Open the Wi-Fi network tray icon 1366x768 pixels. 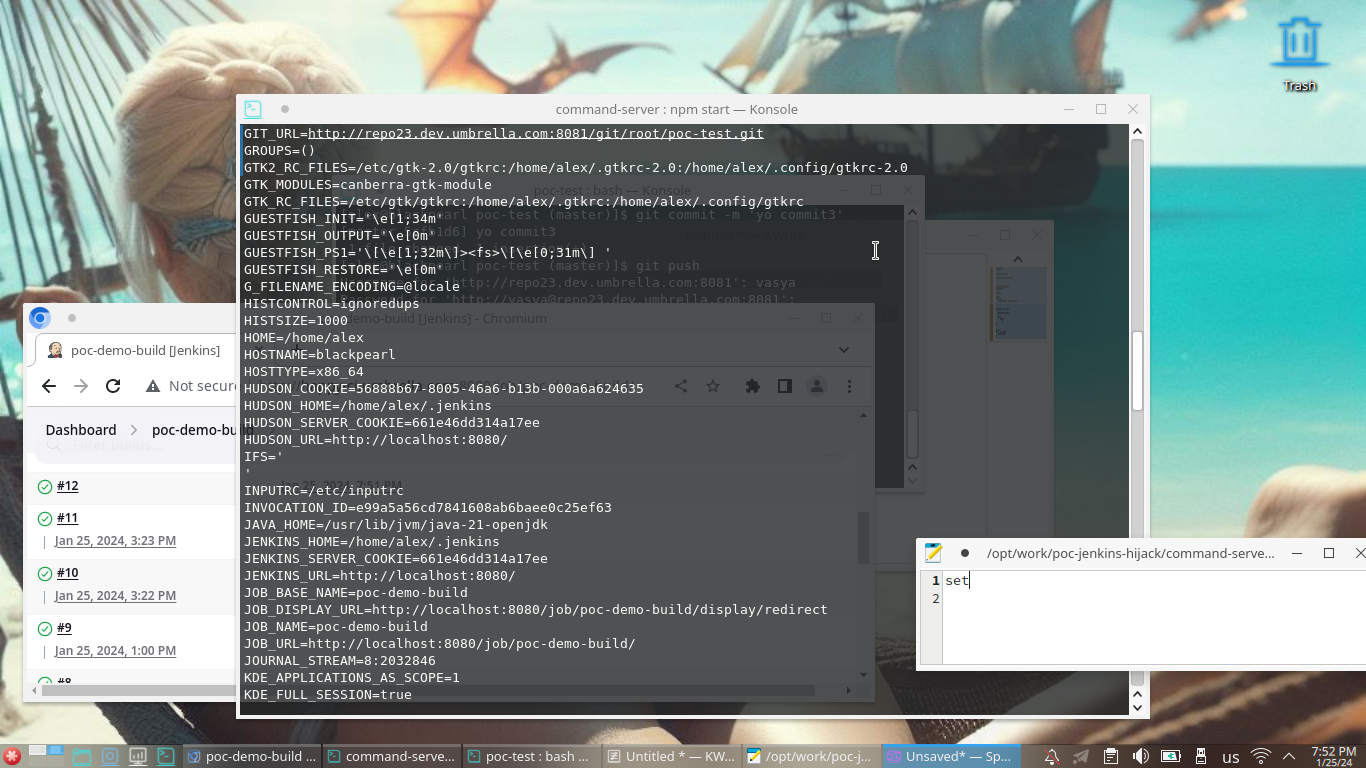coord(1261,756)
